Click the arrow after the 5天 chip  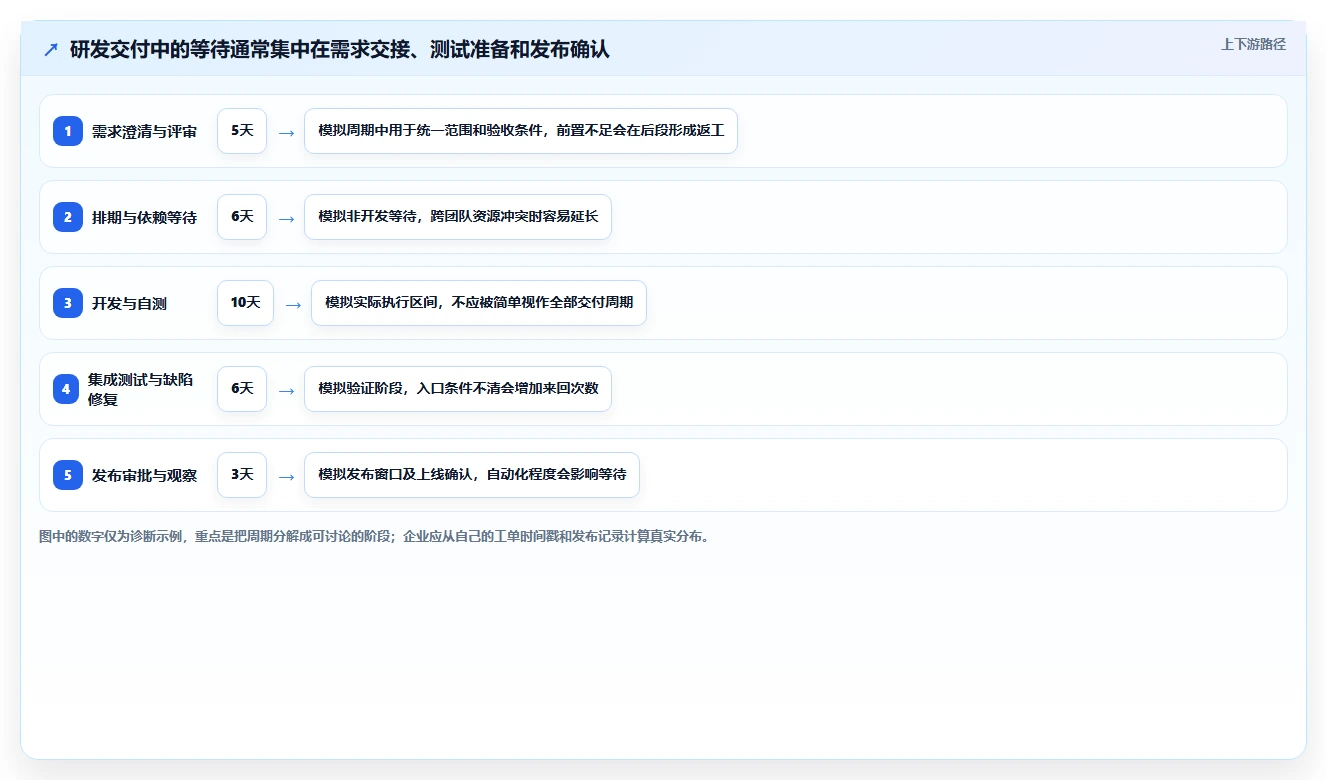click(286, 132)
